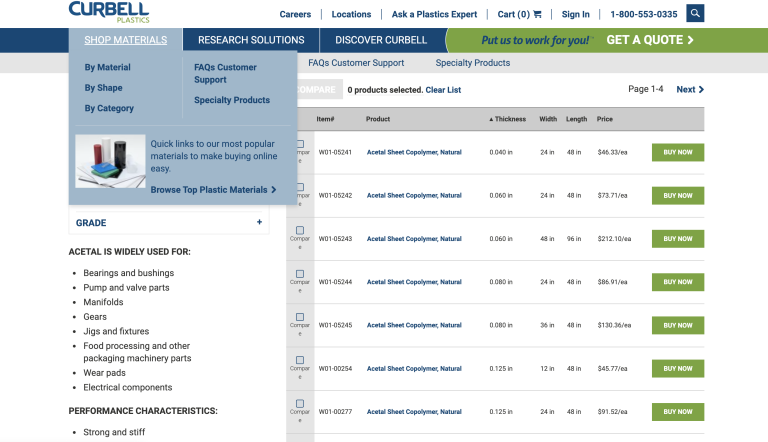This screenshot has width=768, height=442.
Task: Click the Compare button
Action: pyautogui.click(x=318, y=90)
